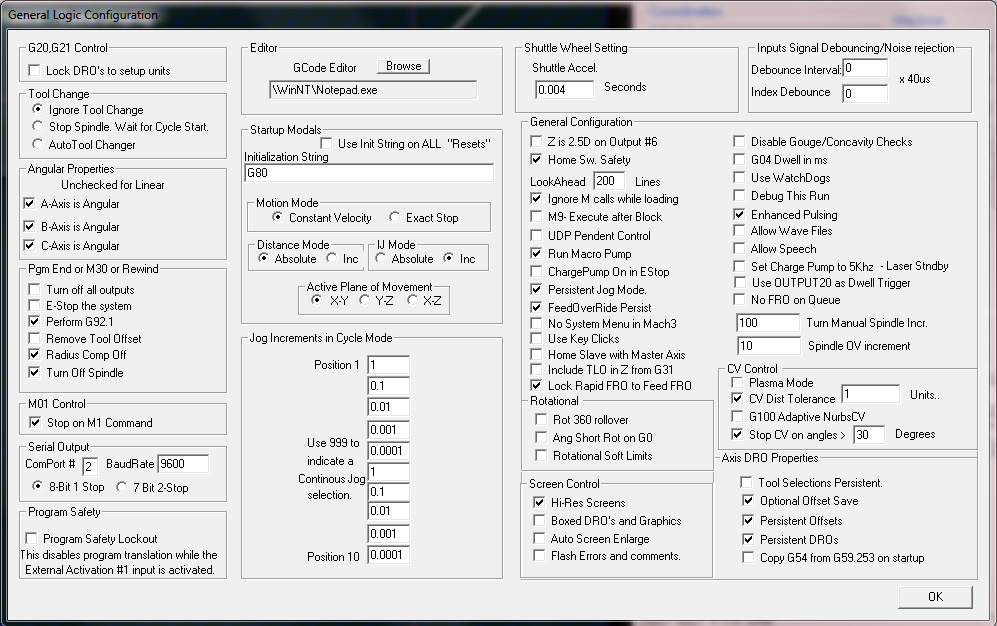This screenshot has width=997, height=626.
Task: Select Absolute in IJ Mode
Action: (380, 258)
